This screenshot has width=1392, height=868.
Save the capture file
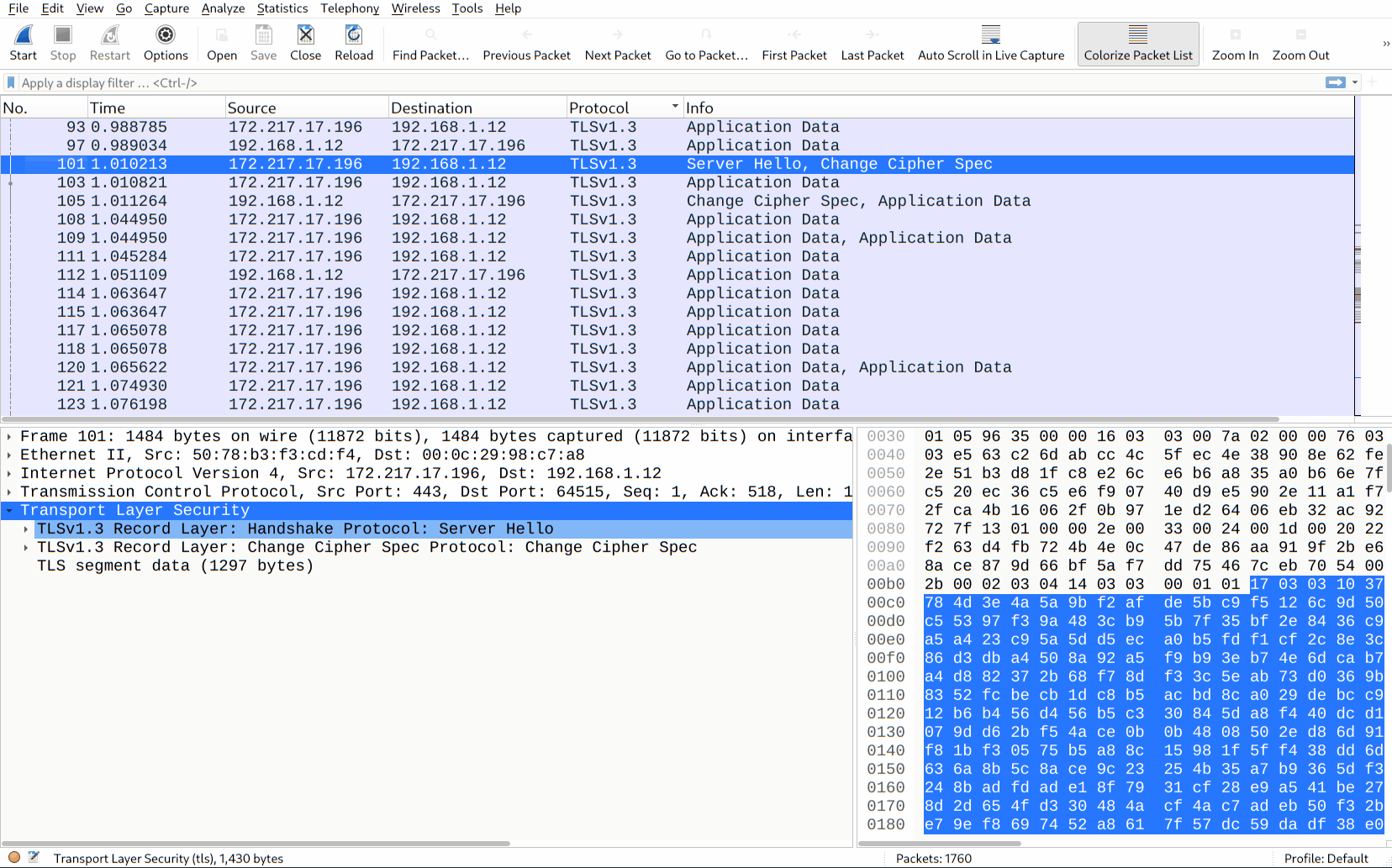pos(263,43)
